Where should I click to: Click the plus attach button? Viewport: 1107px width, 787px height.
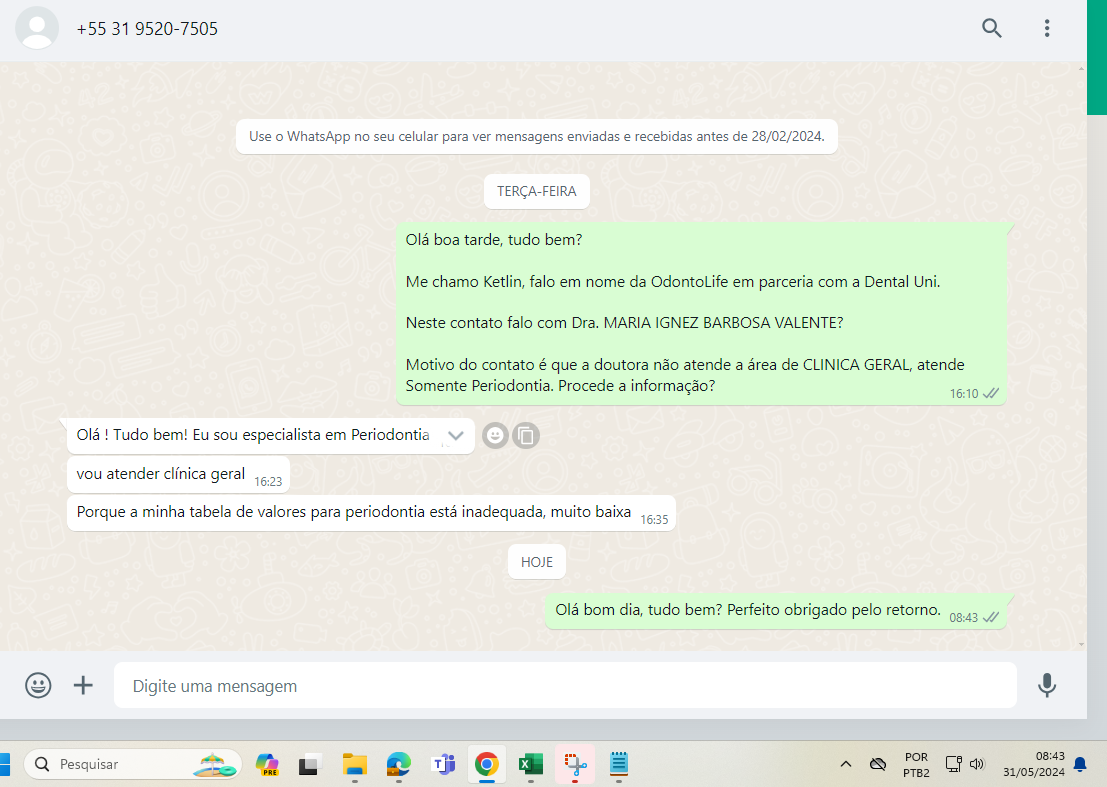pyautogui.click(x=83, y=685)
